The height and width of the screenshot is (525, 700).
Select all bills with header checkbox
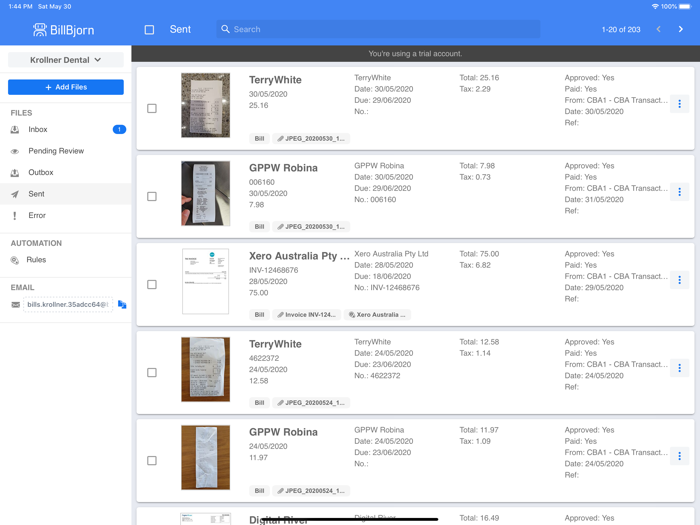click(x=149, y=29)
